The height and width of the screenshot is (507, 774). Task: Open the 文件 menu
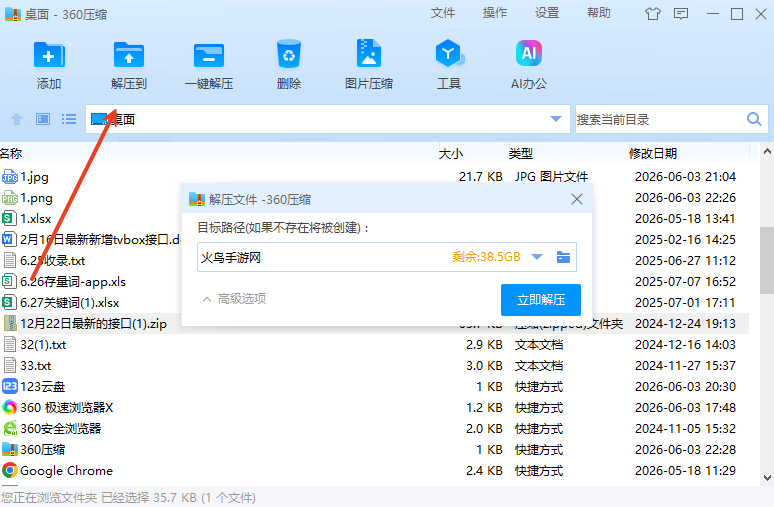[442, 13]
